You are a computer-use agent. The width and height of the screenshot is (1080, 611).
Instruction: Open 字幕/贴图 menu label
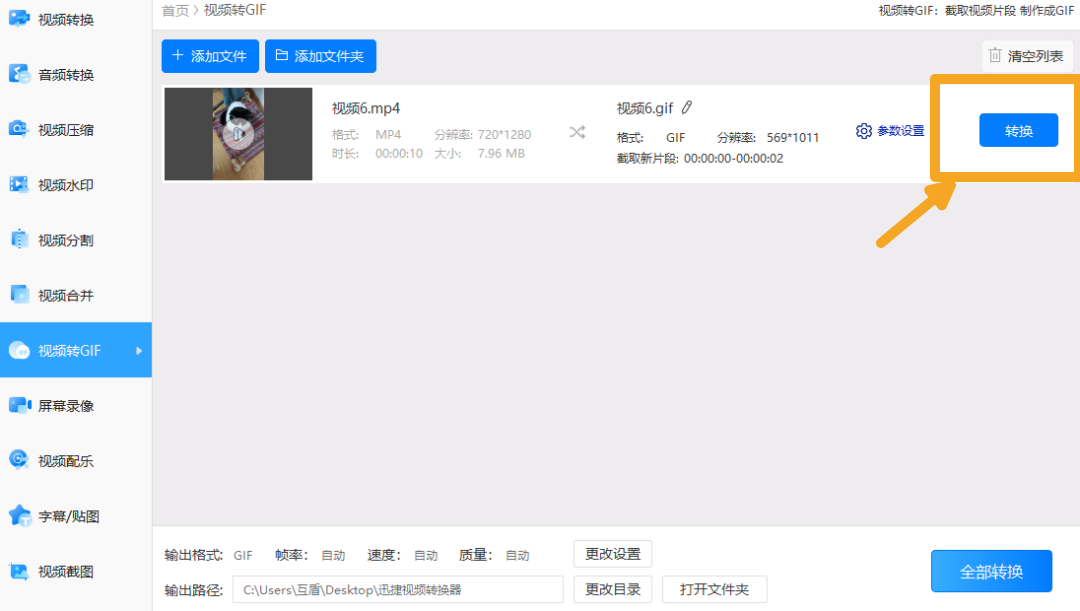69,516
